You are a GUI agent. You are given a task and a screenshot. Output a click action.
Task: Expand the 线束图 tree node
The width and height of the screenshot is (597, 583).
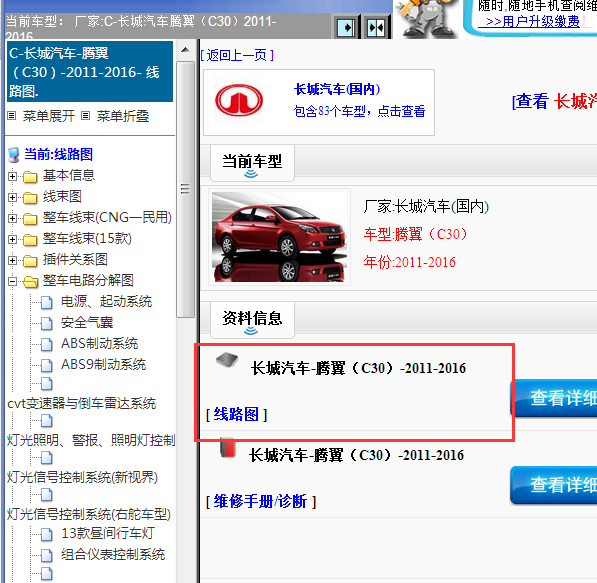click(12, 197)
